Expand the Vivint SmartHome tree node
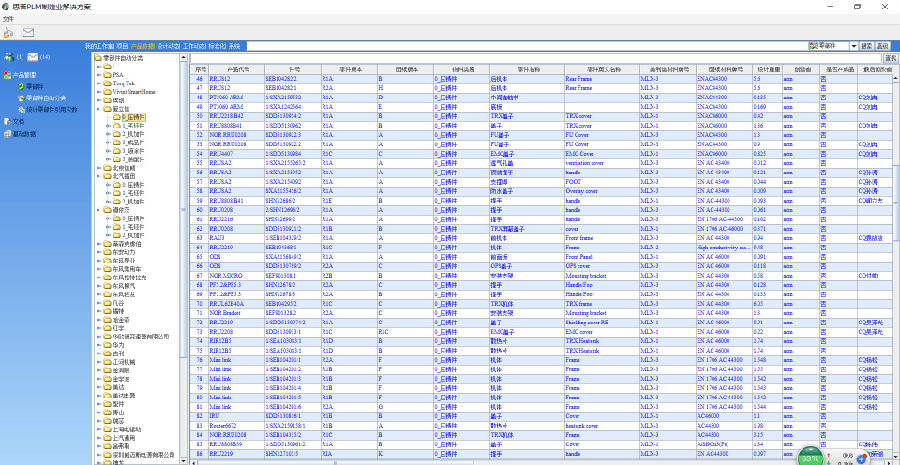900x465 pixels. [99, 92]
